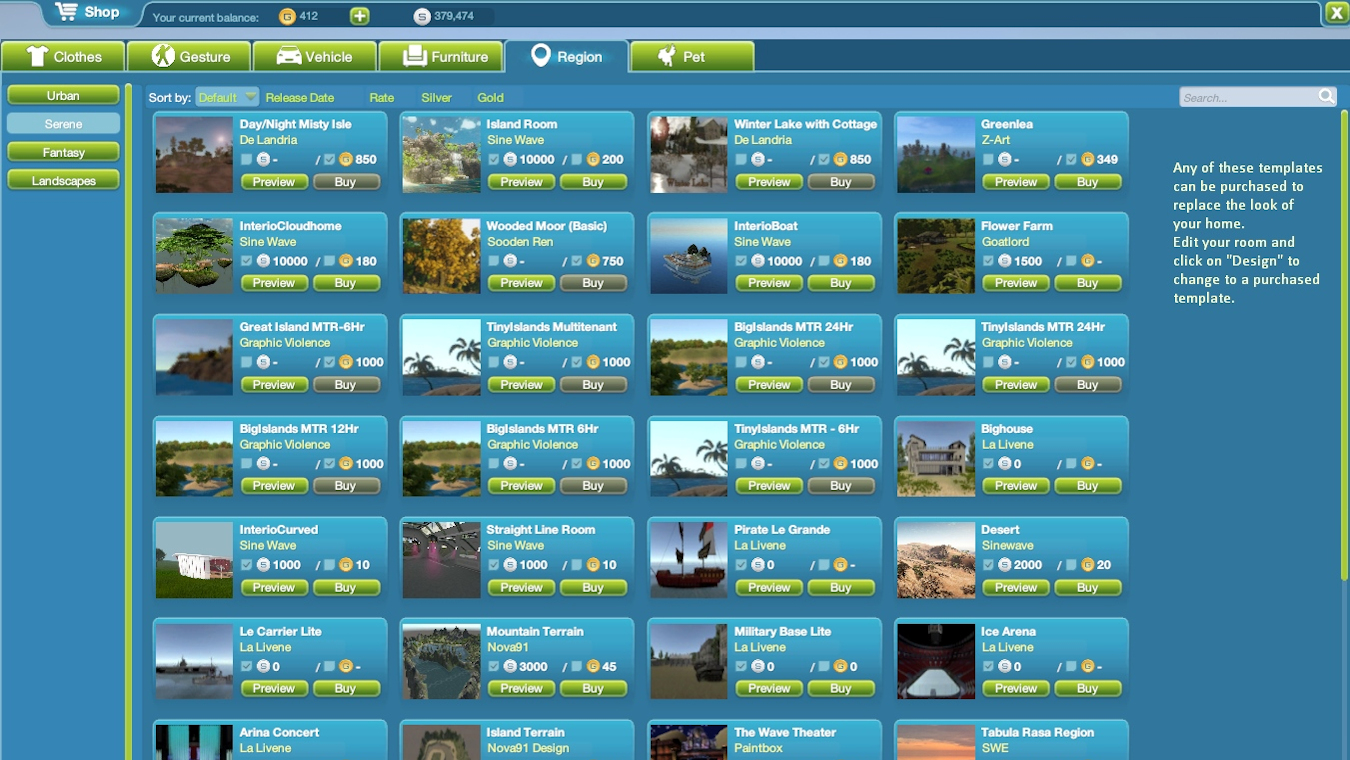Click the silver coin icon on Desert

(x=1005, y=565)
